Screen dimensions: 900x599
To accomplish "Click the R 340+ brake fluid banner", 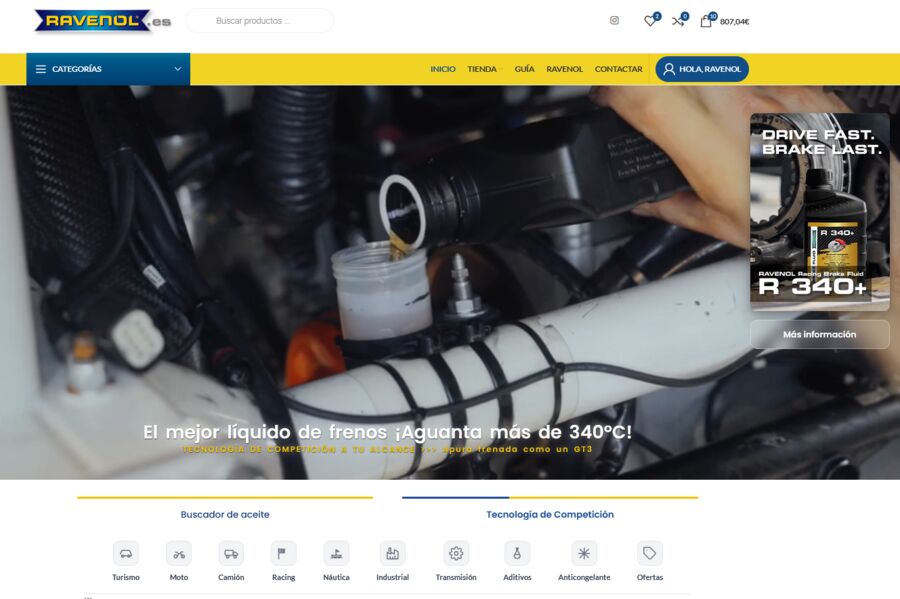I will [820, 212].
